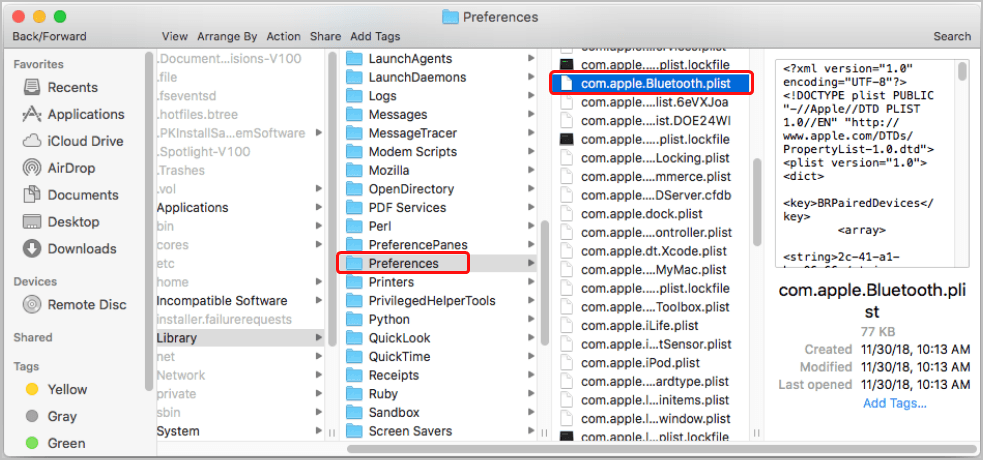Open the Share toolbar menu
This screenshot has height=460, width=983.
tap(325, 36)
